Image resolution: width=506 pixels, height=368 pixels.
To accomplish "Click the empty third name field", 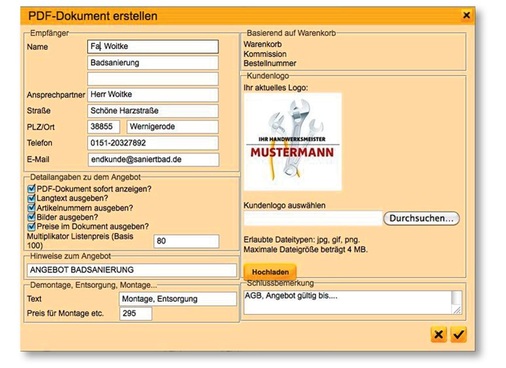I will 153,79.
